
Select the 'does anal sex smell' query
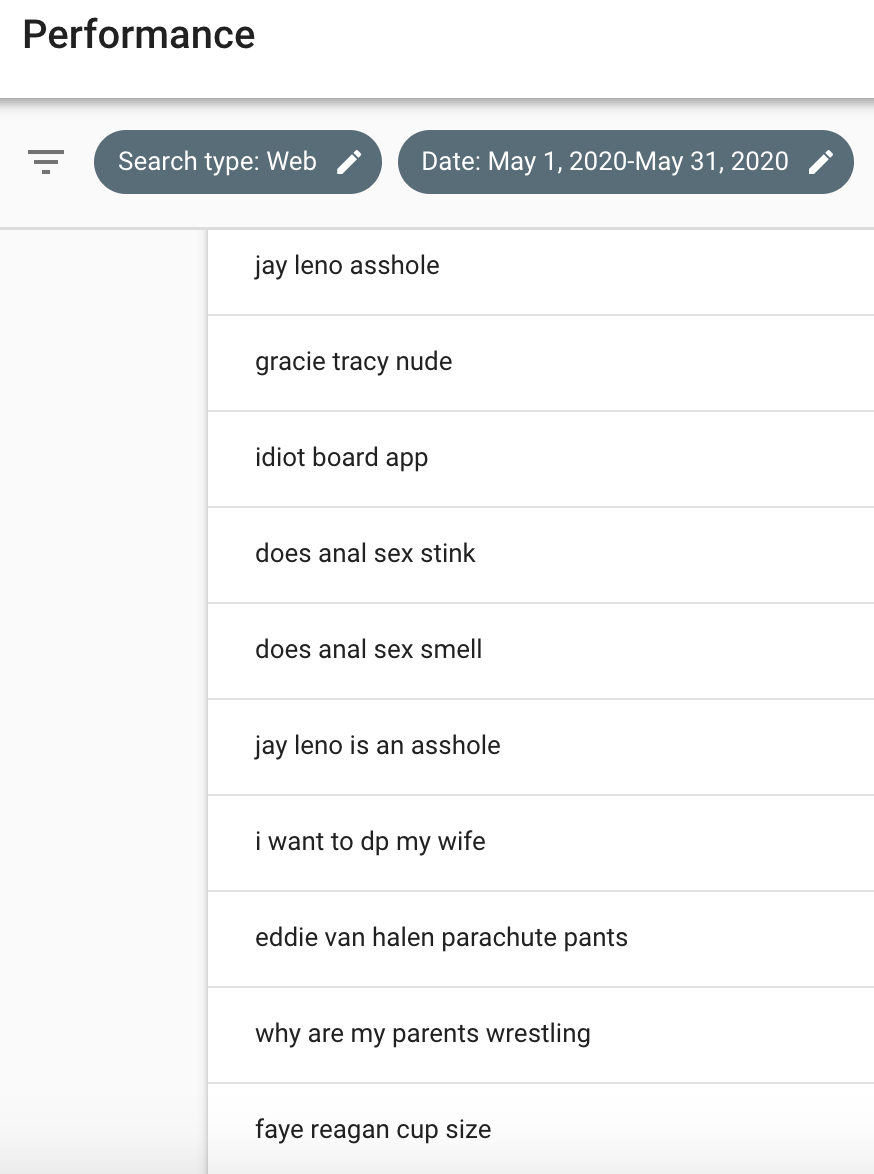tap(368, 650)
